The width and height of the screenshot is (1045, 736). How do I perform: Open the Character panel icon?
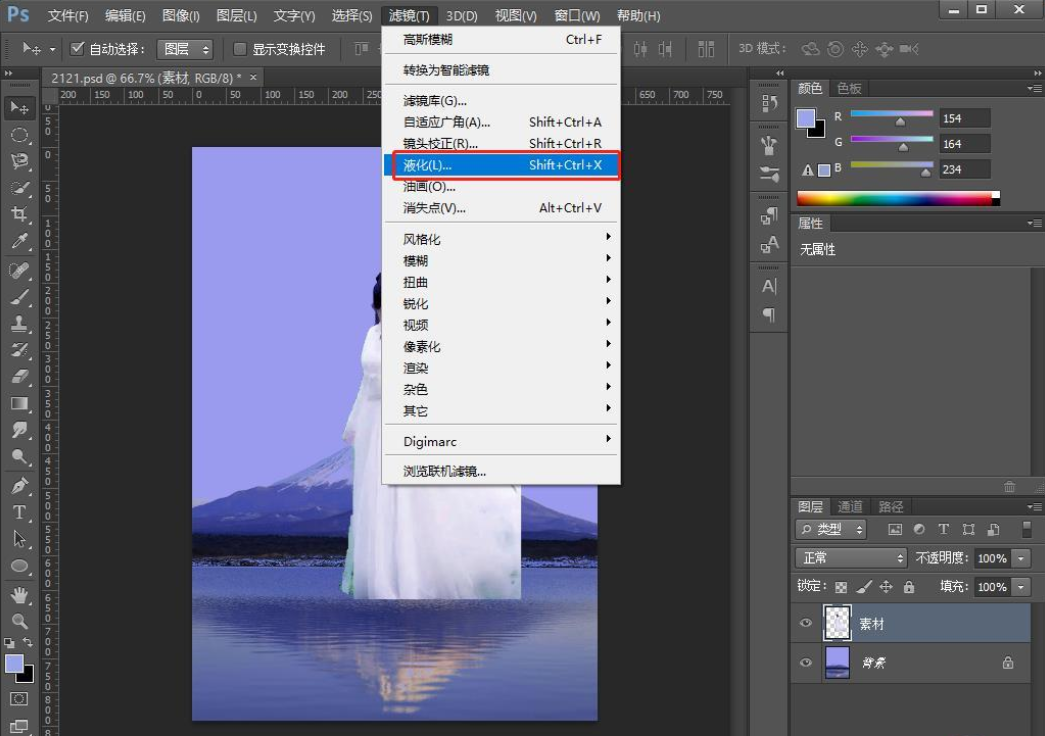[x=769, y=286]
